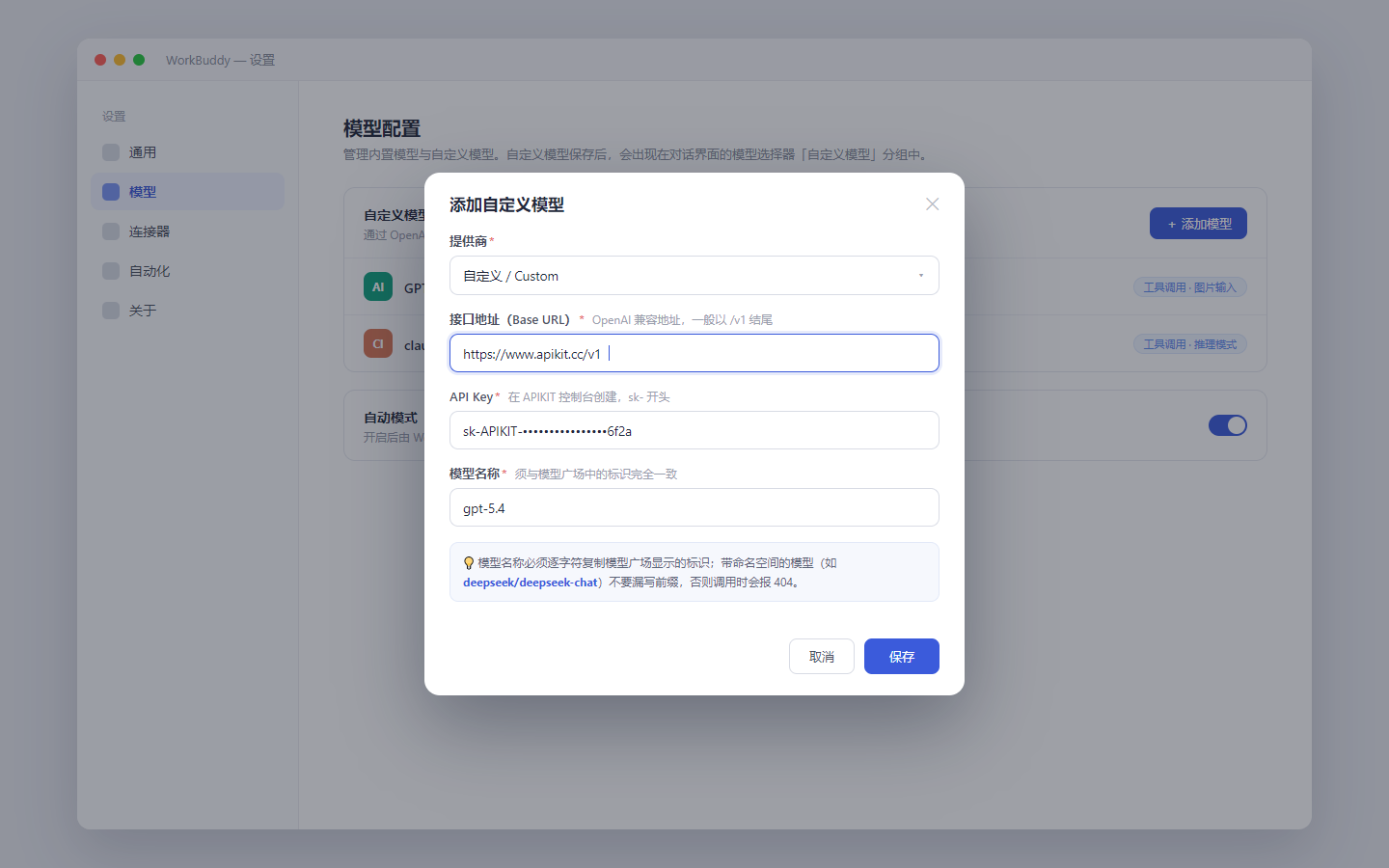
Task: Click the API Key input field
Action: [x=694, y=430]
